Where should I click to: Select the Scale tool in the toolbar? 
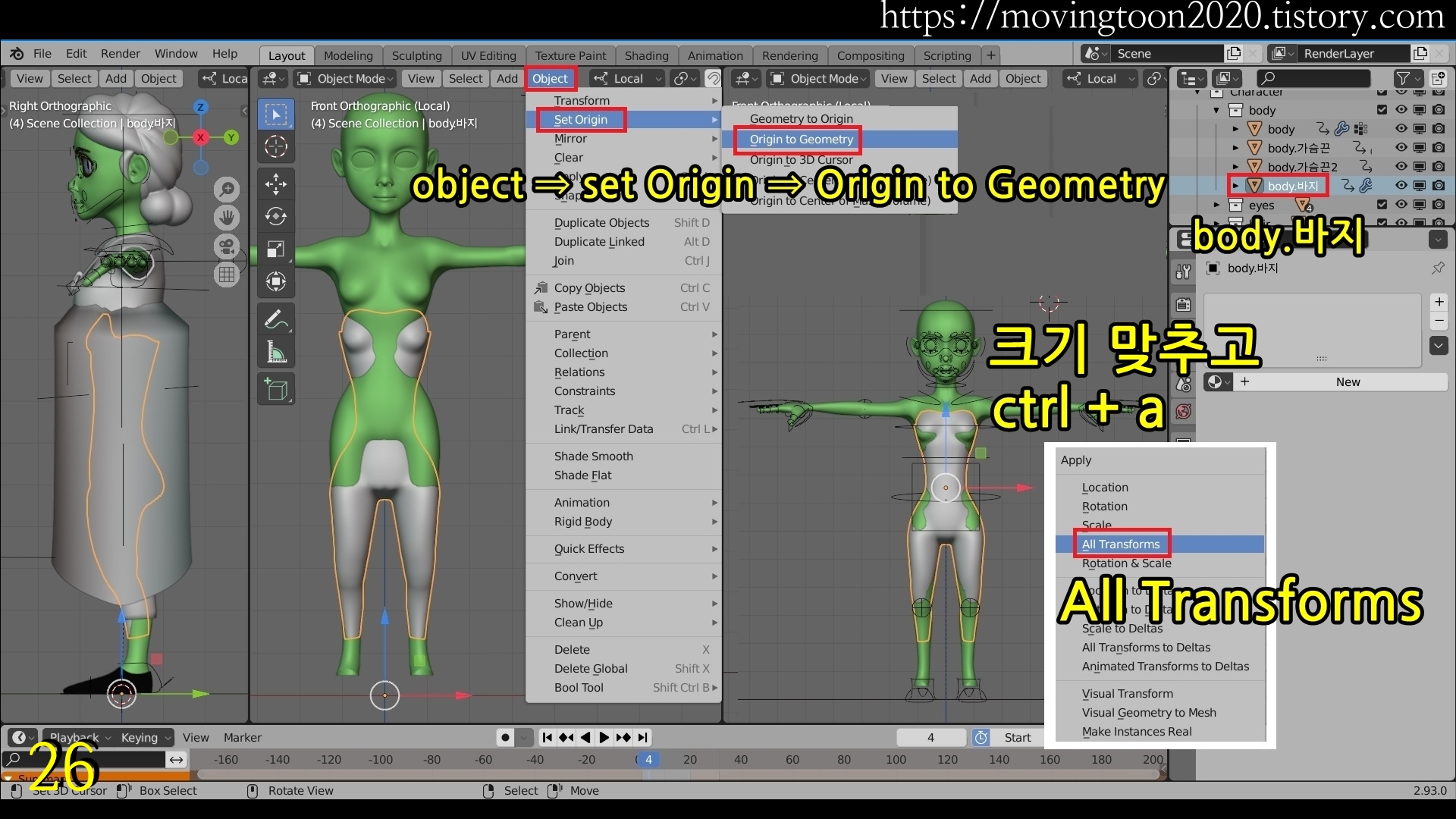pyautogui.click(x=276, y=249)
